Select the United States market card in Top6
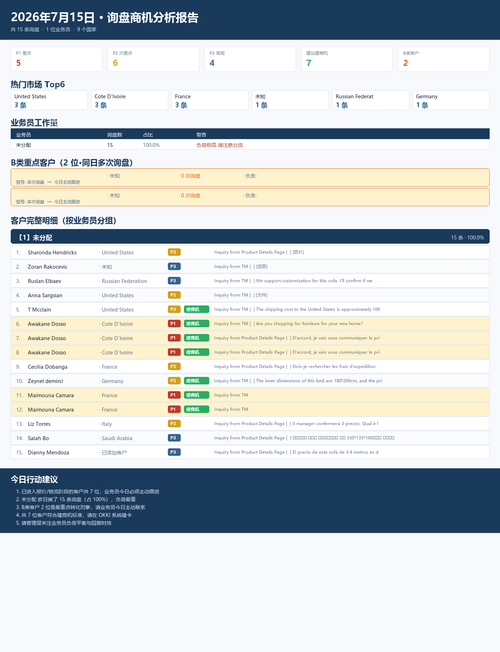This screenshot has height=652, width=500. [49, 100]
